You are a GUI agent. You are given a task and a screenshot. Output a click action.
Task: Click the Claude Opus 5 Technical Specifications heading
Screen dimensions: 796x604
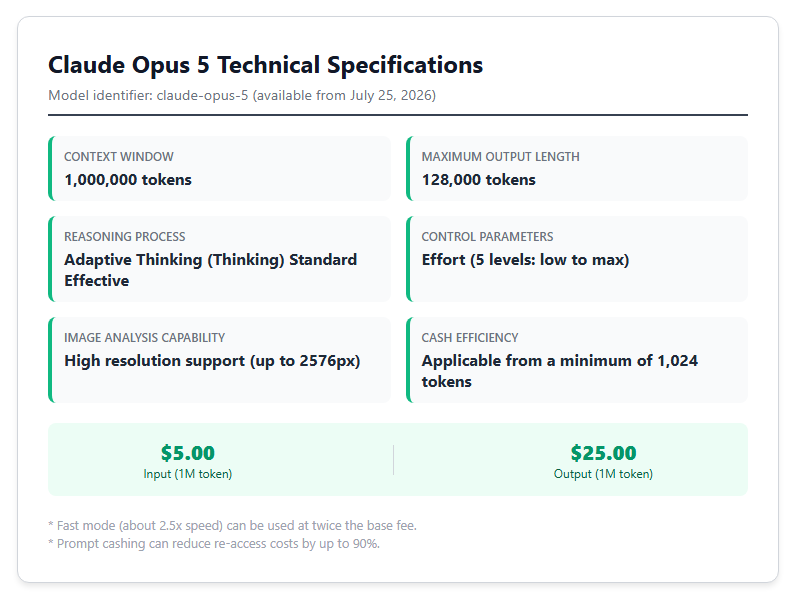(x=266, y=65)
